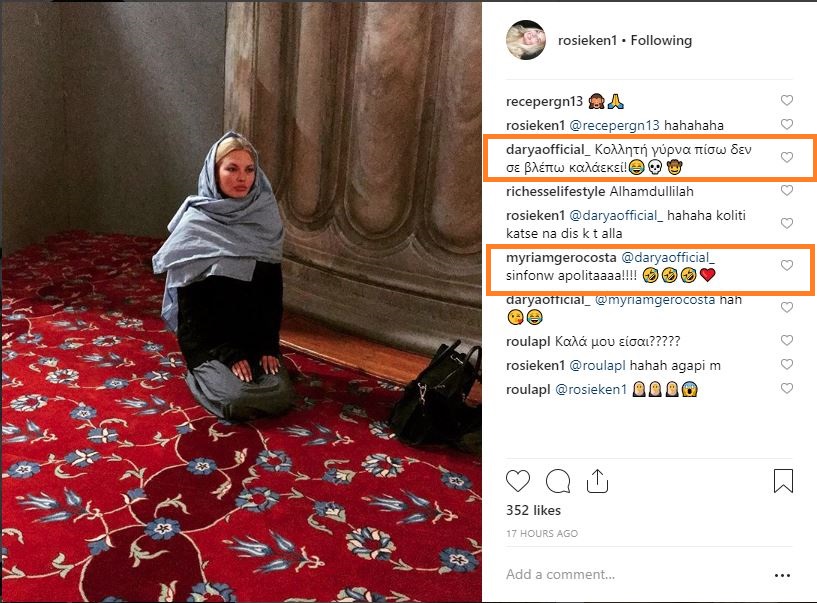817x603 pixels.
Task: Like the first daryaofficial_ Greek comment
Action: [786, 157]
